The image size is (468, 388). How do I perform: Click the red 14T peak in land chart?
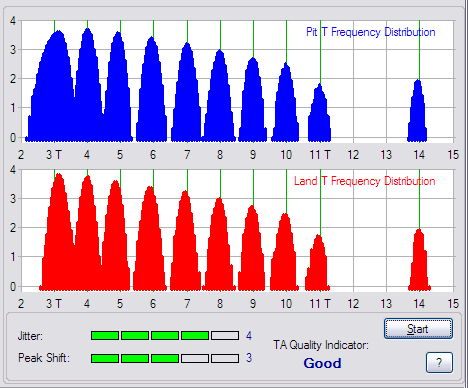coord(419,260)
